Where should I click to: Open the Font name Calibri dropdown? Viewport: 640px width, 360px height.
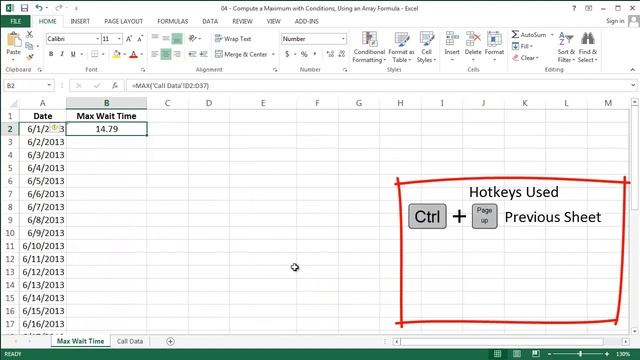(98, 39)
